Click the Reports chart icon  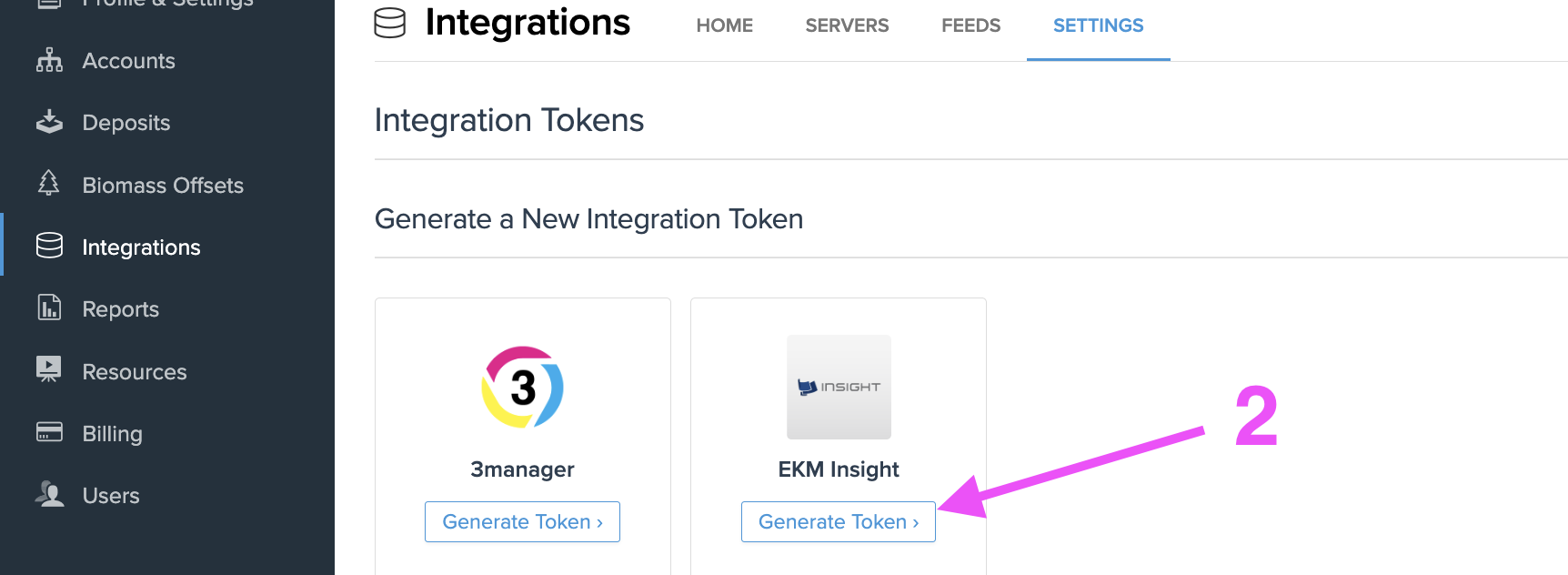tap(49, 308)
